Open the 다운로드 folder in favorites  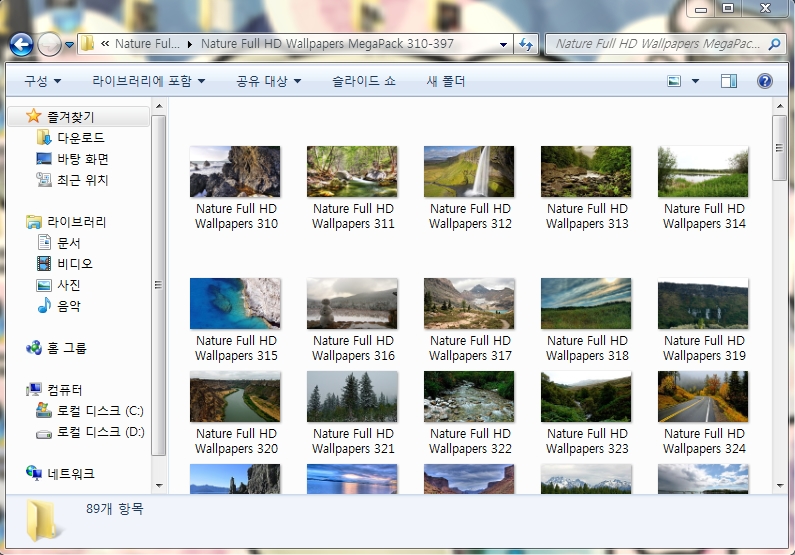(79, 138)
